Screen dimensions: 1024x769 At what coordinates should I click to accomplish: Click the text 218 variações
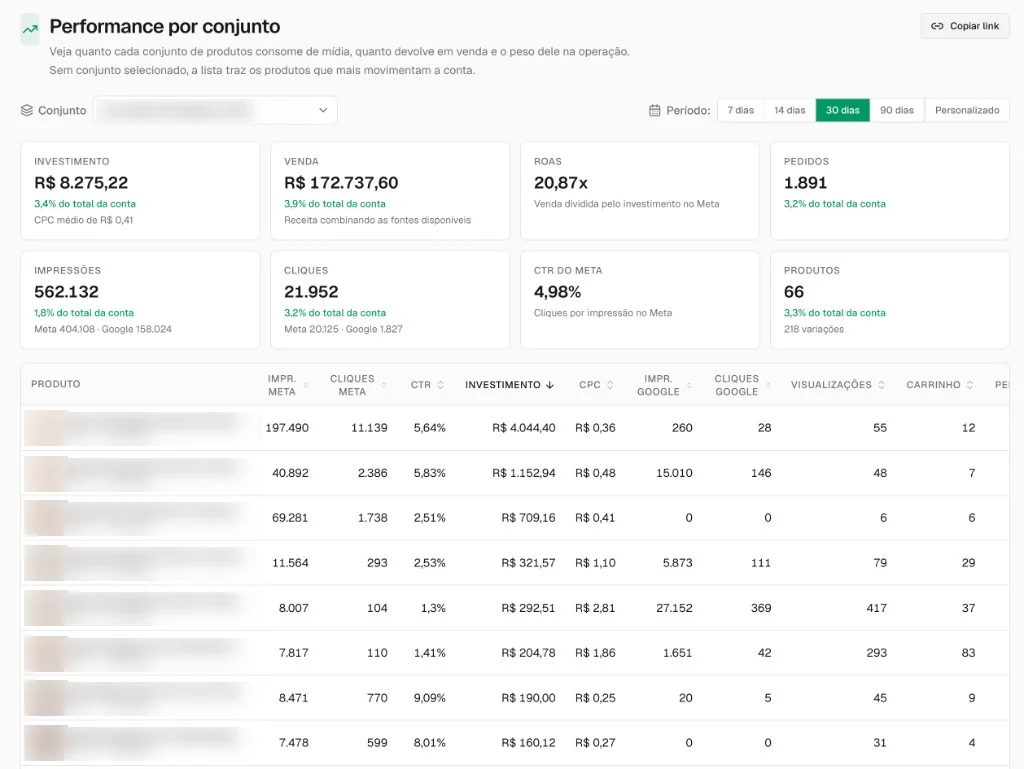814,329
